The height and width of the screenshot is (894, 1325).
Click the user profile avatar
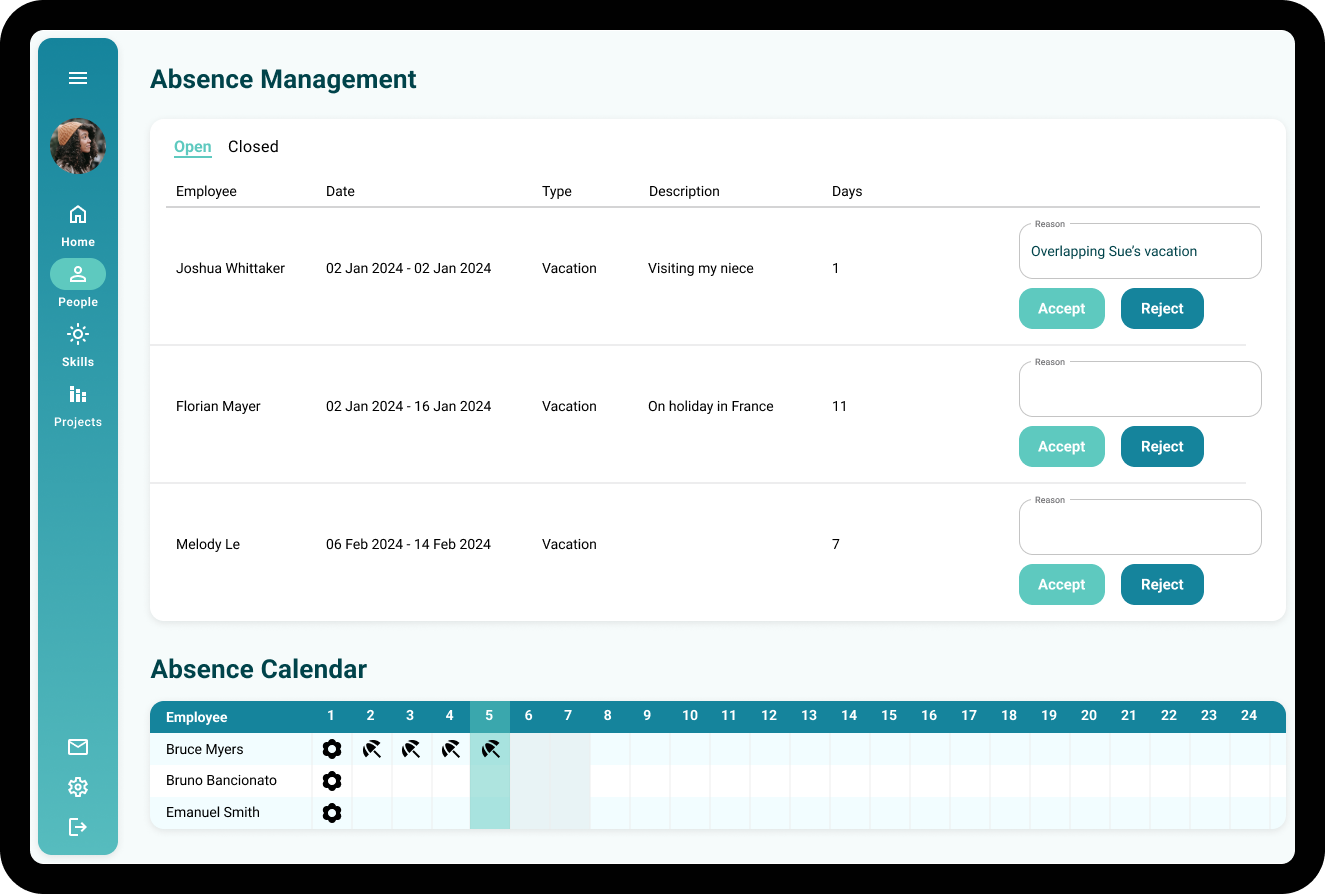(78, 146)
